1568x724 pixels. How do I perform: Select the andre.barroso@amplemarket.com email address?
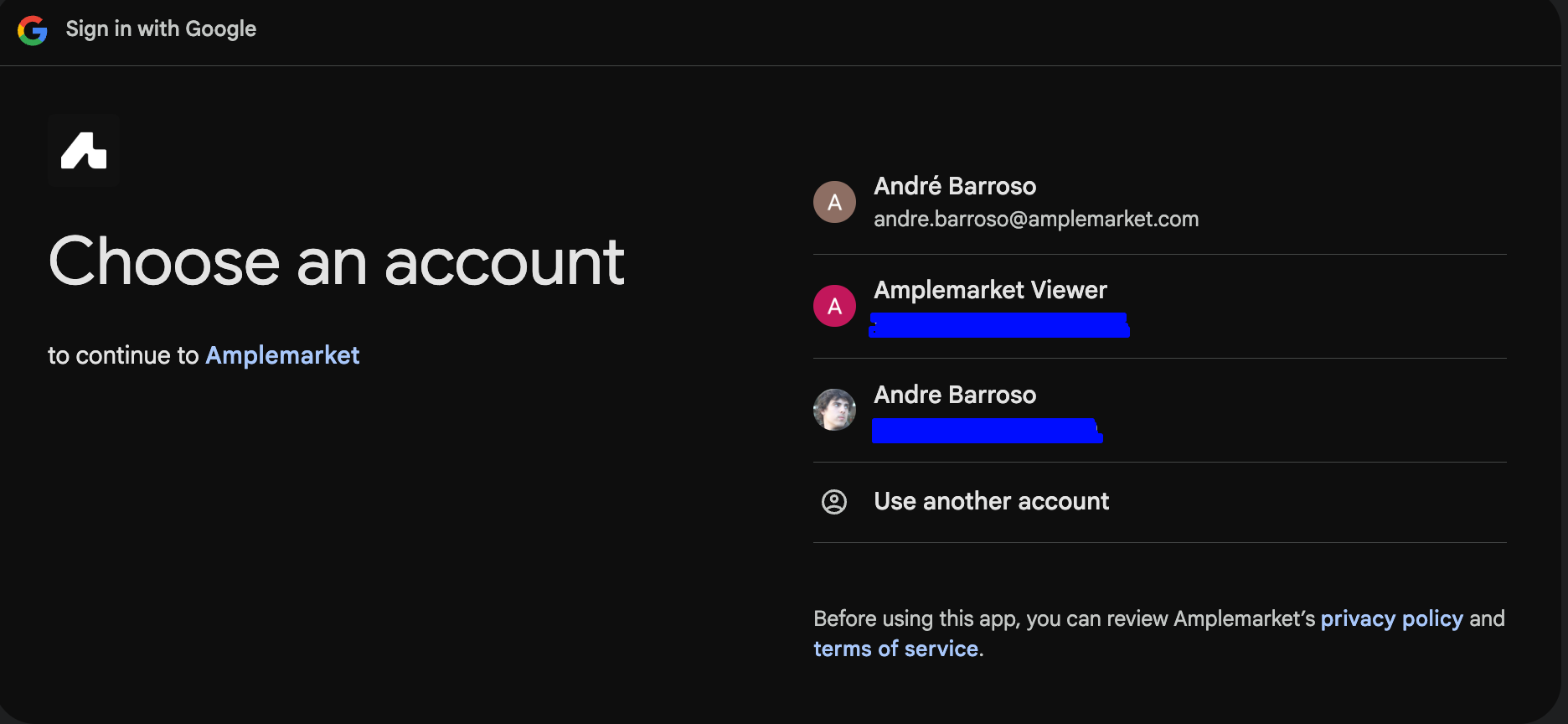[1036, 220]
